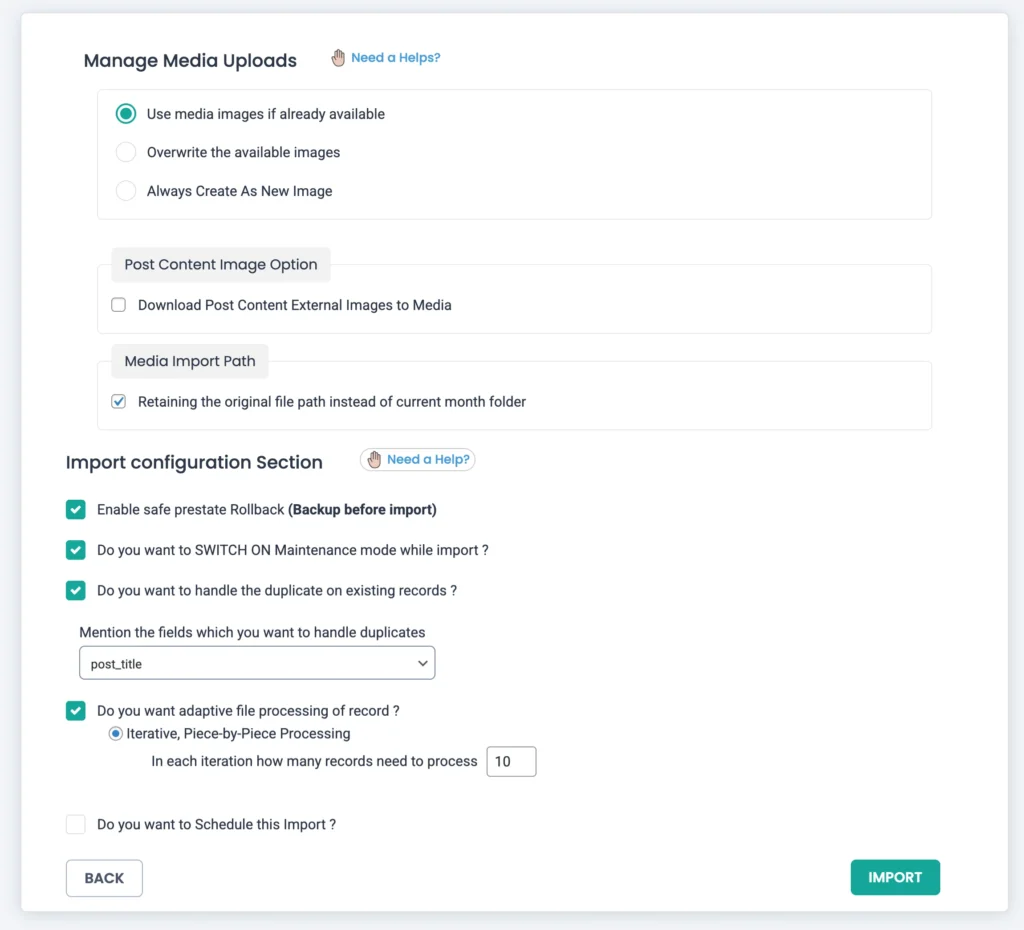
Task: Uncheck adaptive file processing of record
Action: [x=75, y=710]
